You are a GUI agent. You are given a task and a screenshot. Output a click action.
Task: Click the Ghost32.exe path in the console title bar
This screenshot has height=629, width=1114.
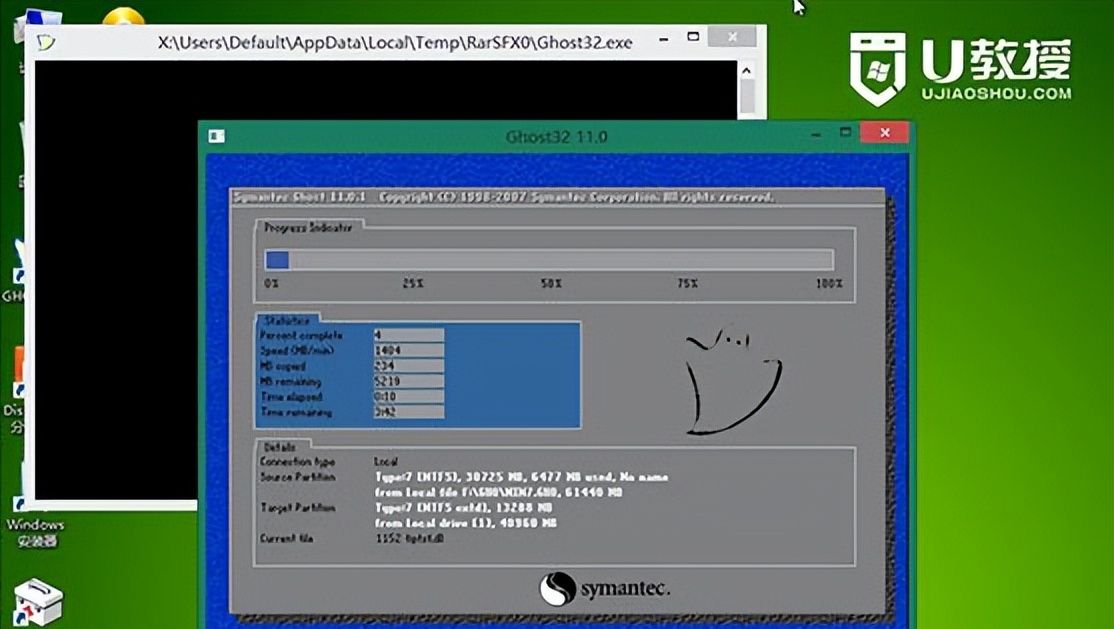395,43
